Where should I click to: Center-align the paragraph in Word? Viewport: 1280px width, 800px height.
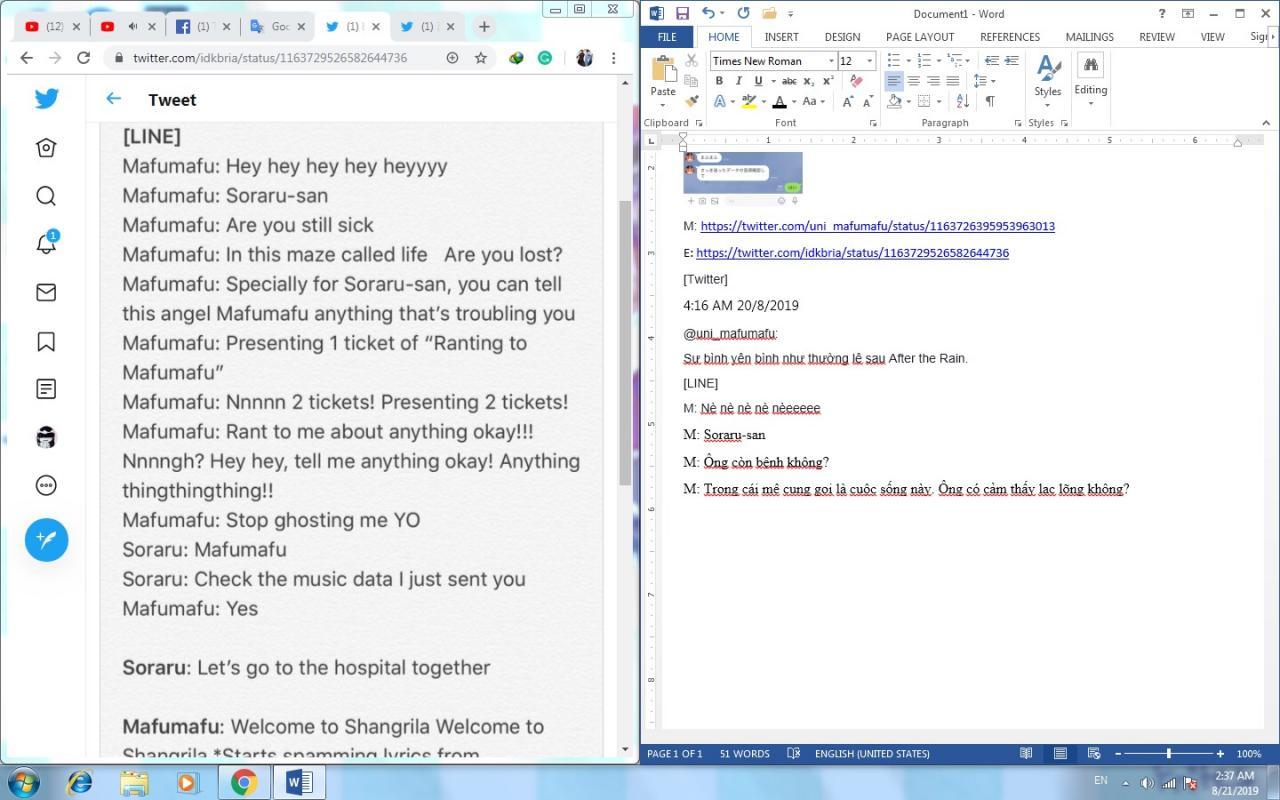913,81
